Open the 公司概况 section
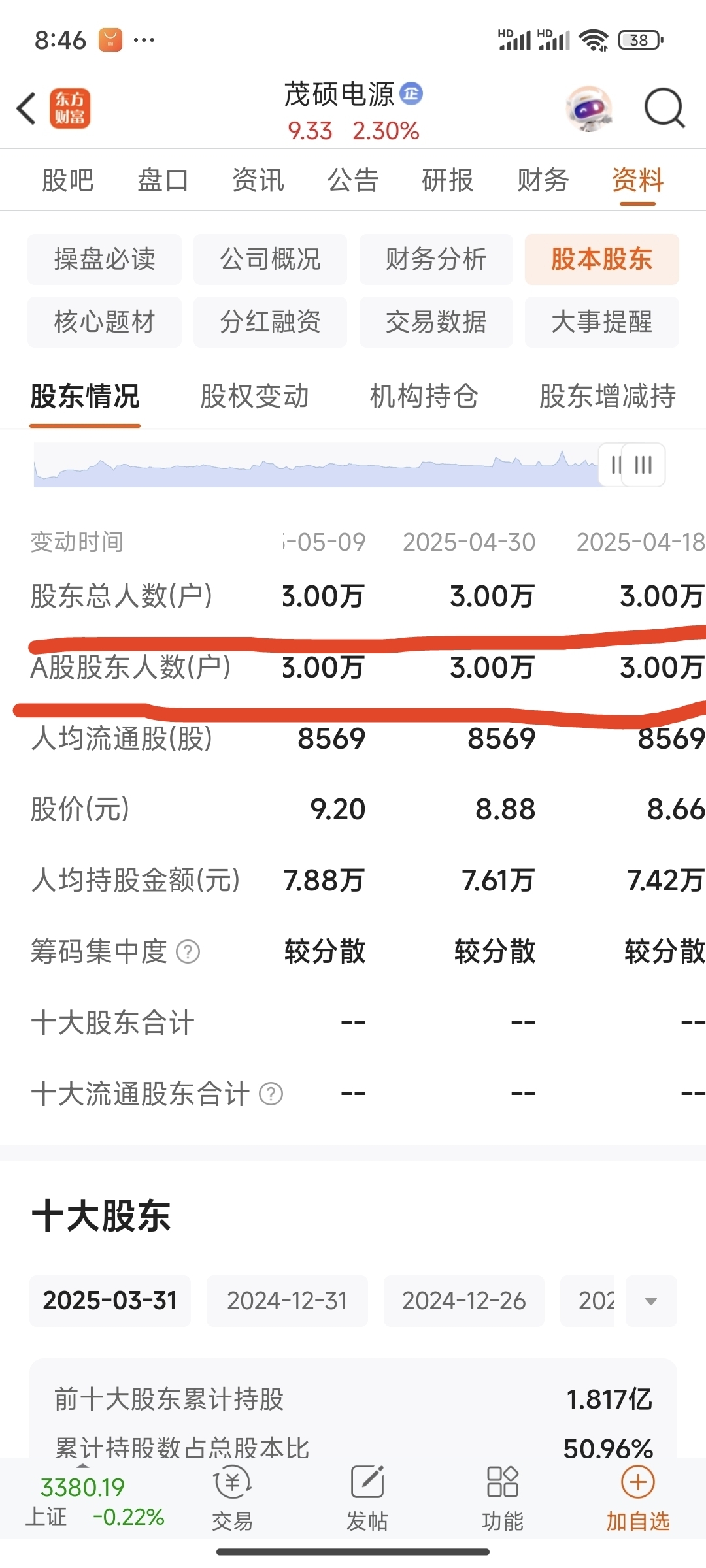This screenshot has width=706, height=1568. tap(270, 259)
